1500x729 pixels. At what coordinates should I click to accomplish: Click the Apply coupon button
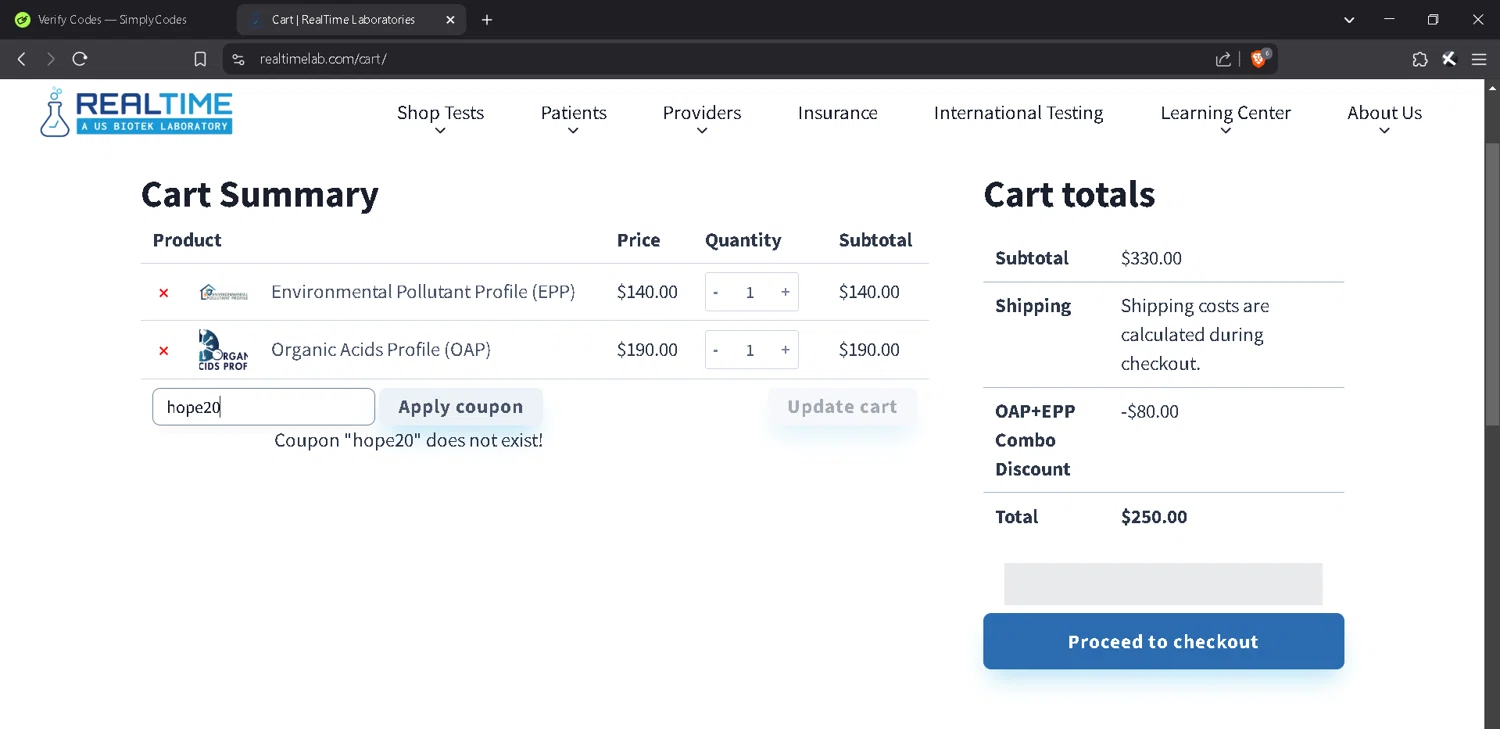(x=461, y=407)
